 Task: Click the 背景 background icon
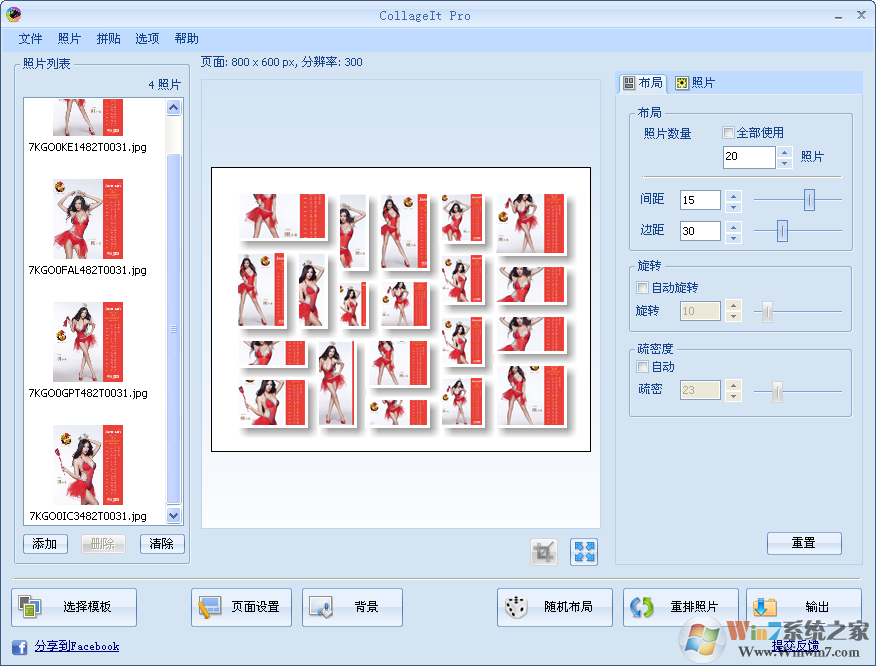[x=321, y=606]
